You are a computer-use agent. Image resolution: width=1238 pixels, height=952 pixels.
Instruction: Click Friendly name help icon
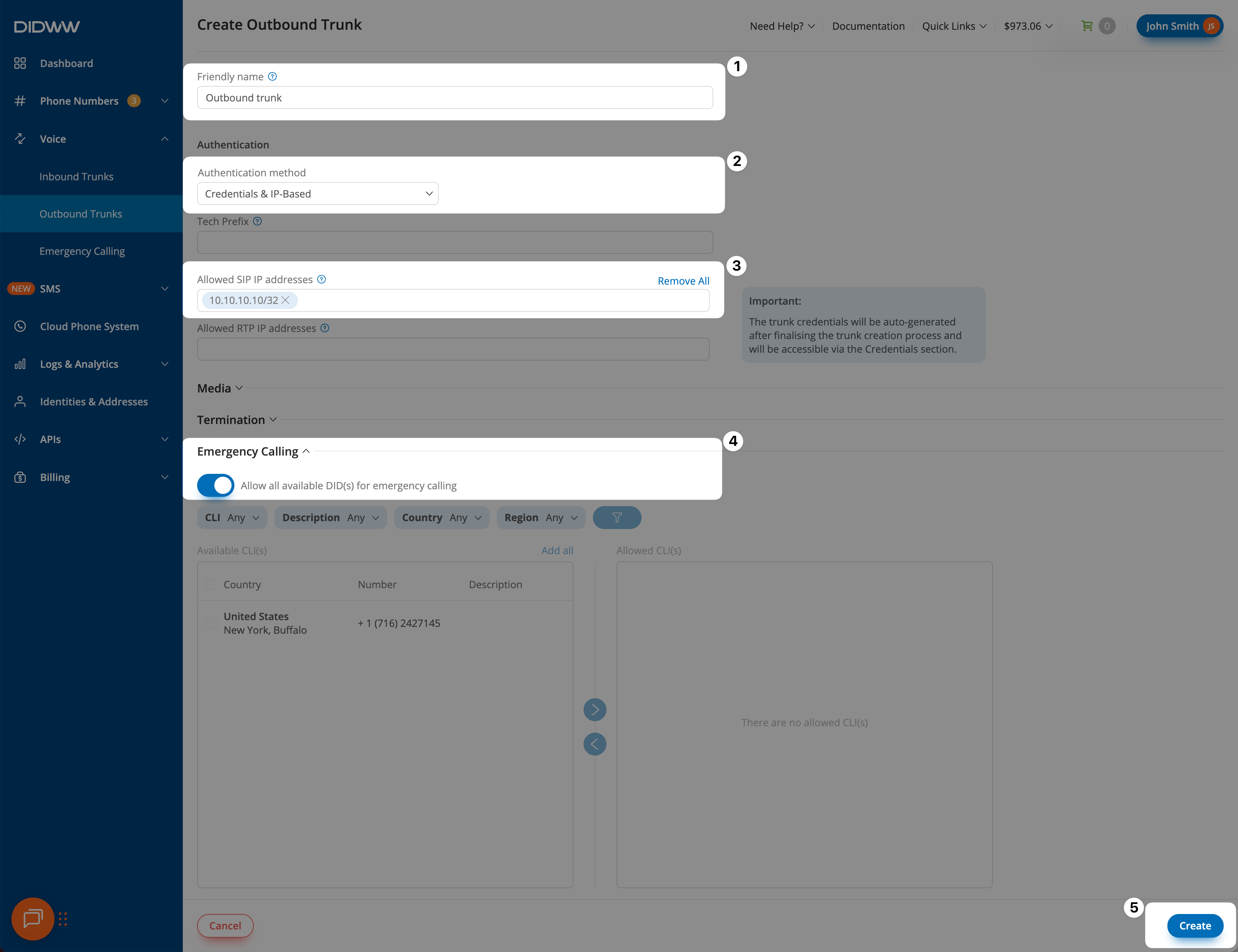[272, 76]
